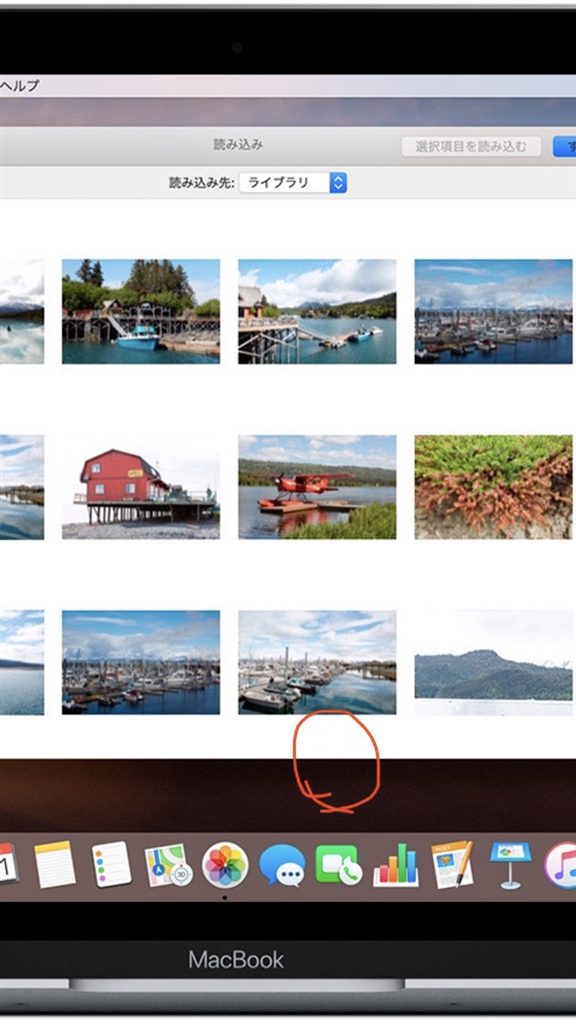Open the Numbers chart icon

coord(396,865)
